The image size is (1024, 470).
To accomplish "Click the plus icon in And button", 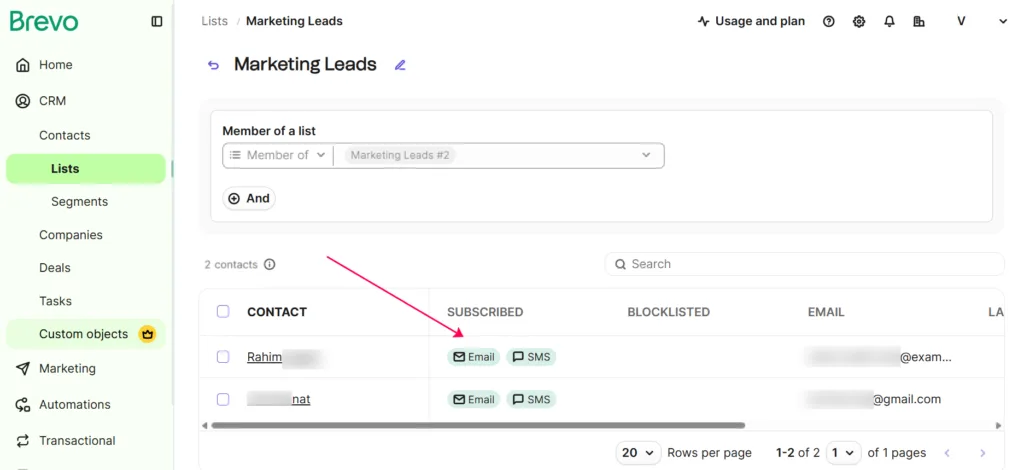I will (234, 198).
